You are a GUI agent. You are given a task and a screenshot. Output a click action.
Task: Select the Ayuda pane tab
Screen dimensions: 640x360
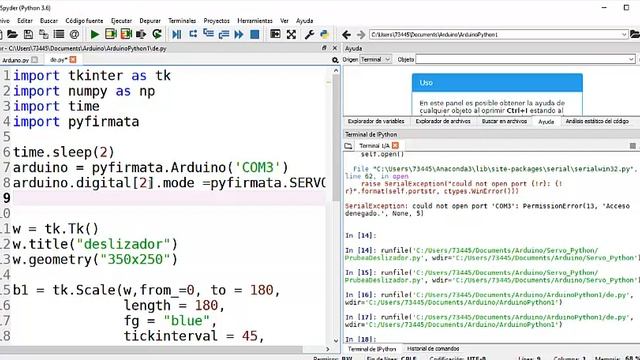546,122
